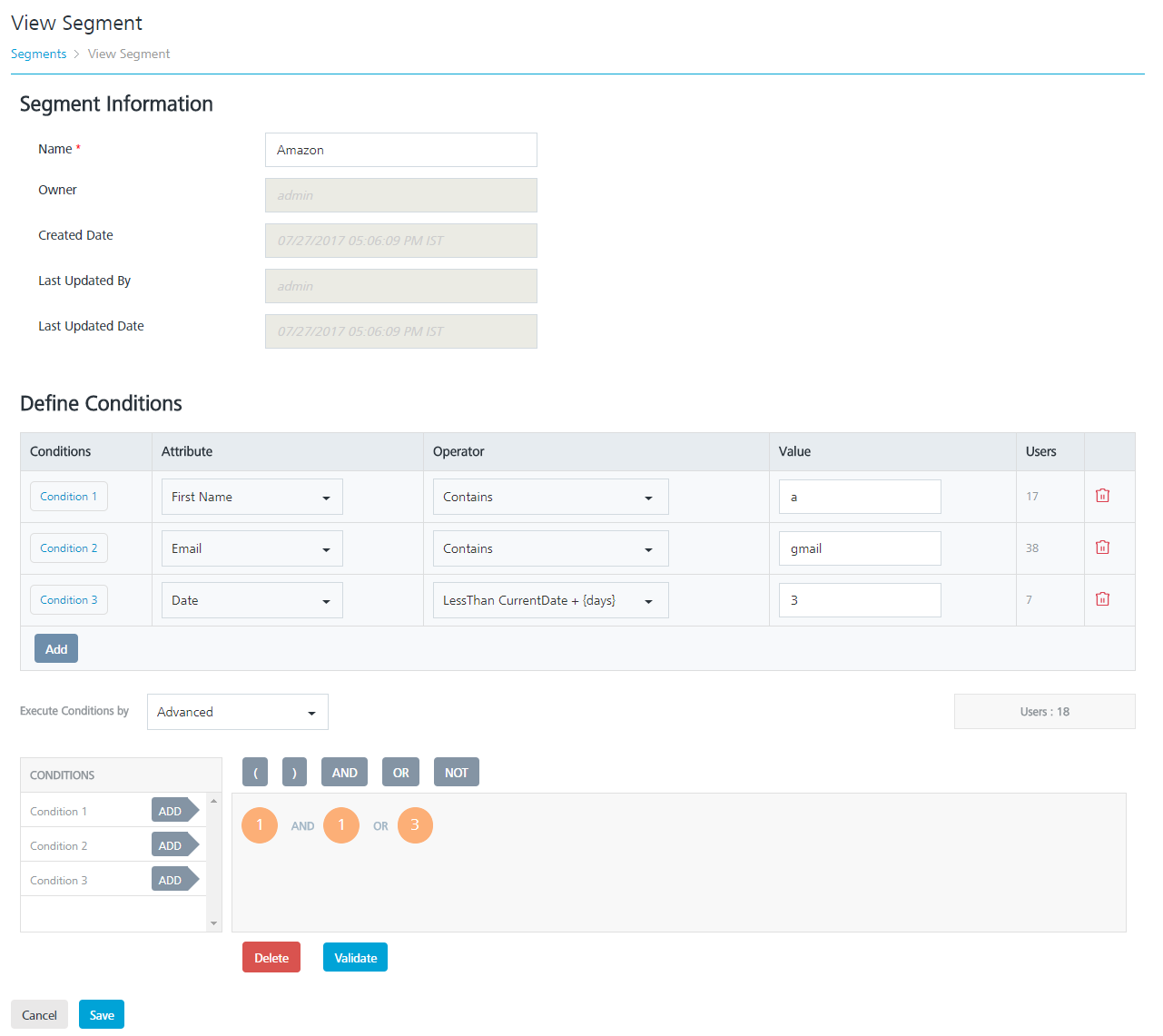The width and height of the screenshot is (1163, 1036).
Task: Add the NOT operator to the expression
Action: coord(456,772)
